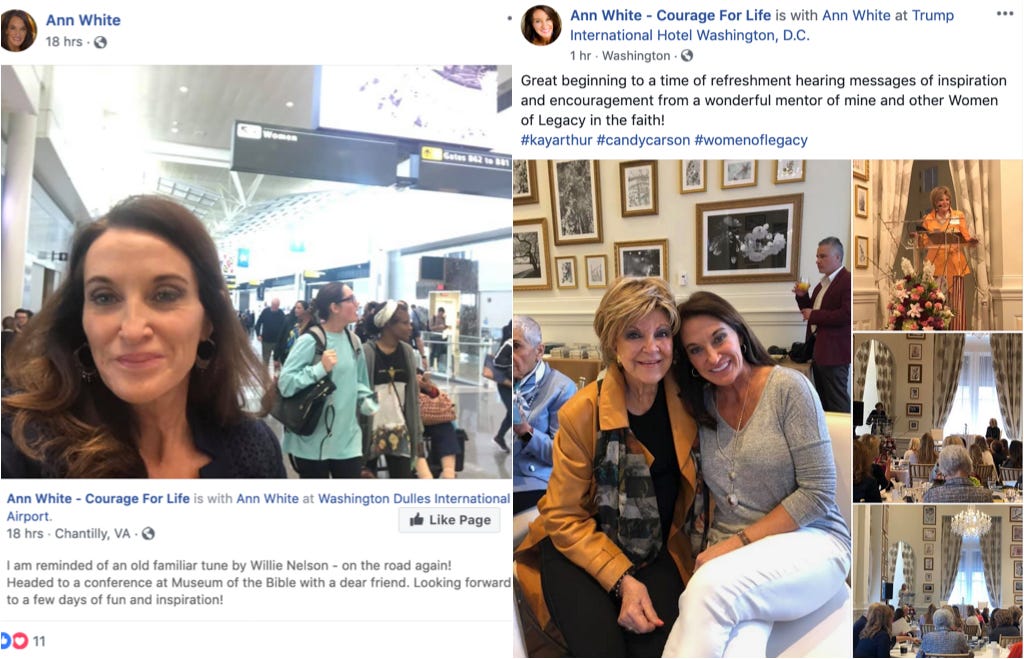This screenshot has height=659, width=1024.
Task: Open the airport selfie photo
Action: click(256, 272)
